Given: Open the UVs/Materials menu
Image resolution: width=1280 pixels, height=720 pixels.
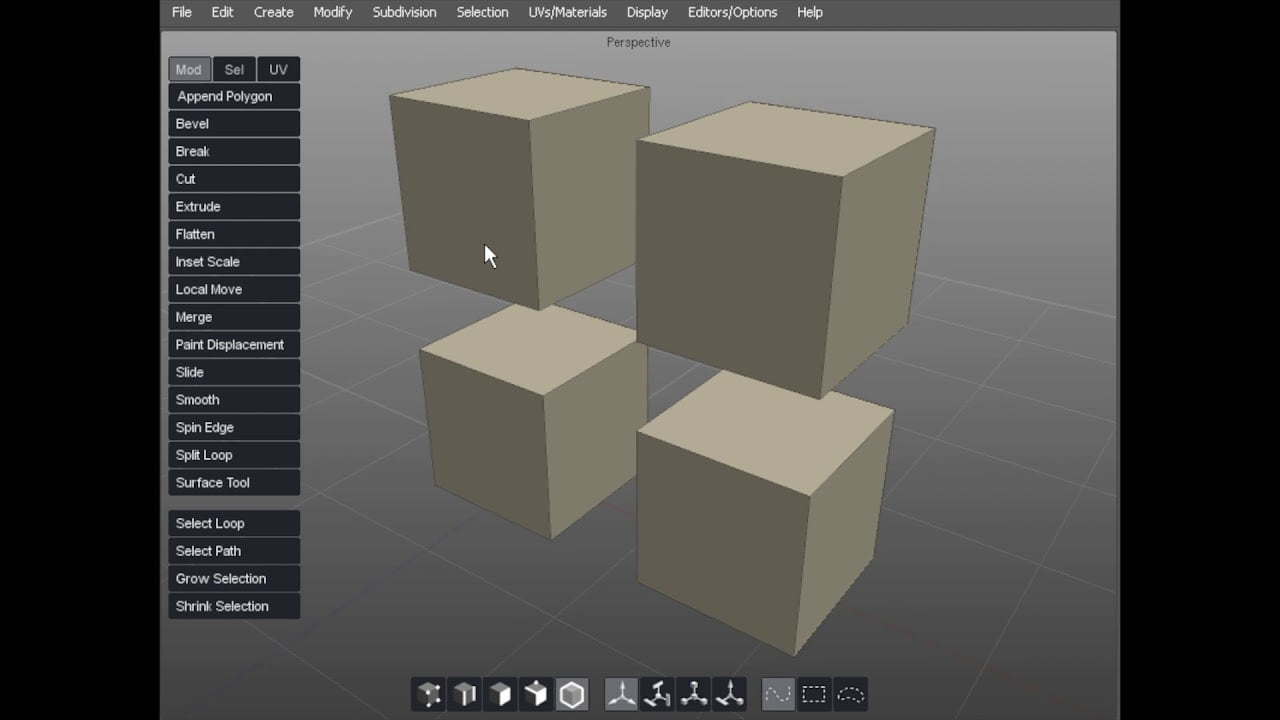Looking at the screenshot, I should 567,12.
